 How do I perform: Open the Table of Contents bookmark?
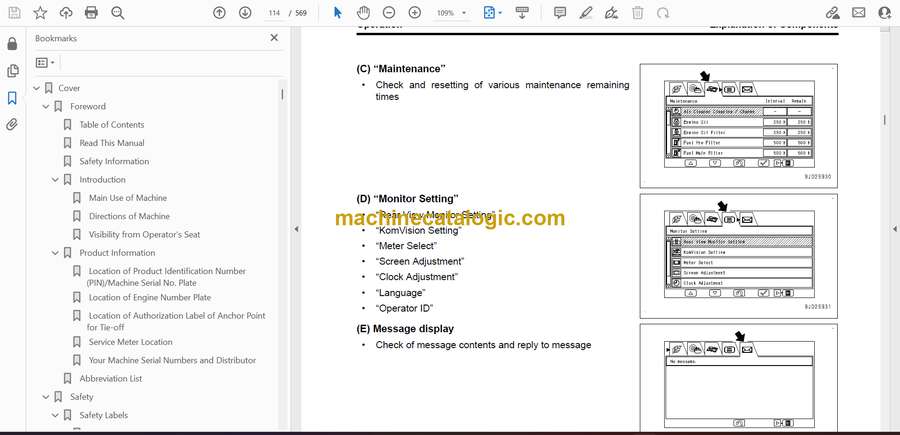(x=112, y=125)
